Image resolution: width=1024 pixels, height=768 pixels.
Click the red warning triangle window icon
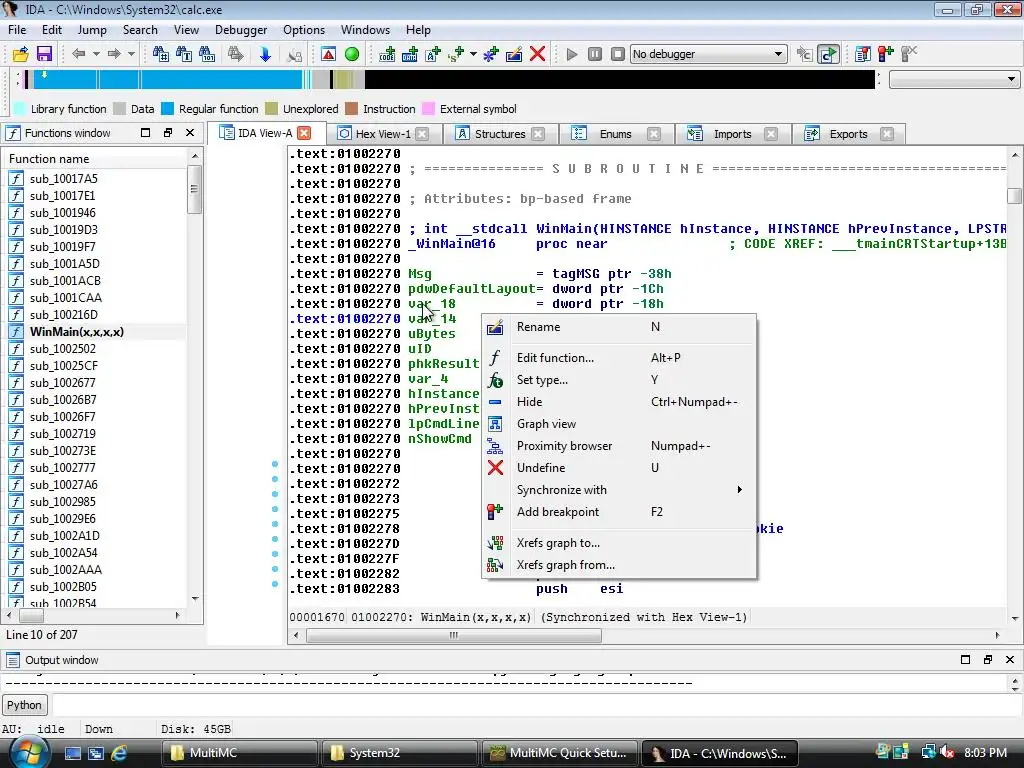click(x=328, y=54)
